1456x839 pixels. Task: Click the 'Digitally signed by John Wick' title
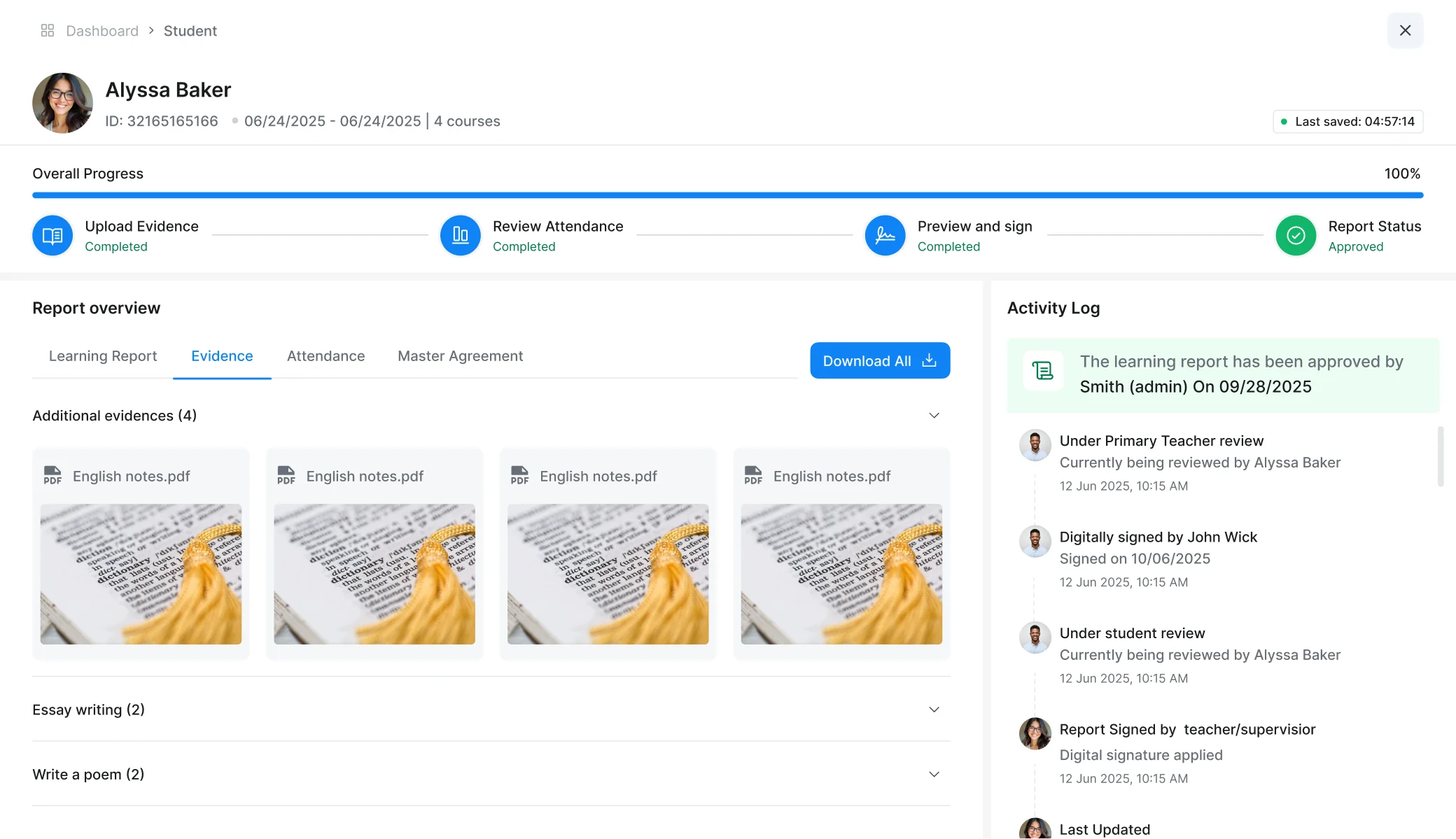pyautogui.click(x=1158, y=537)
